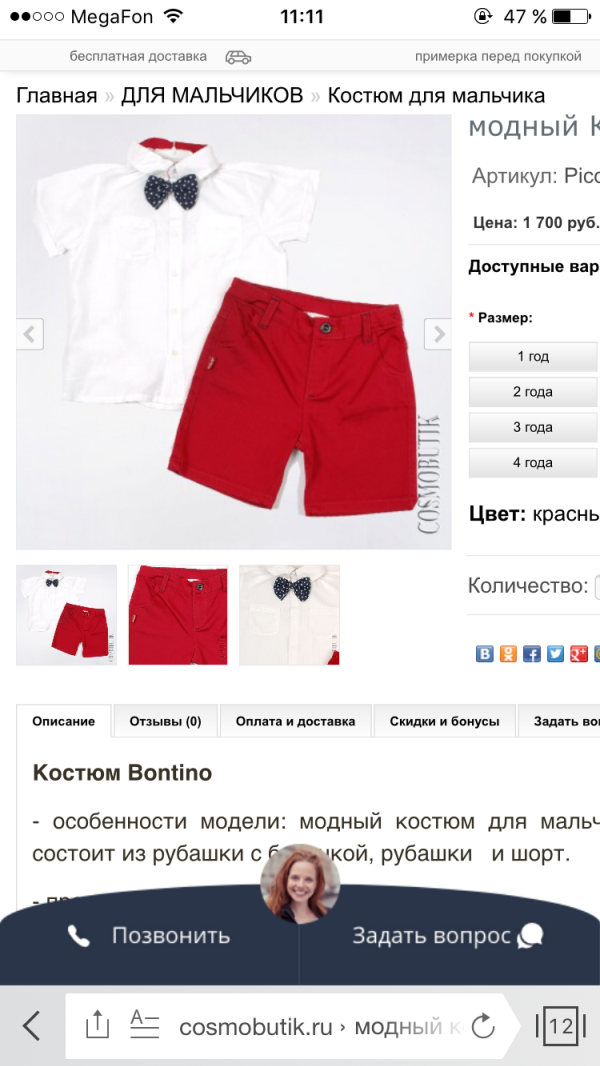
Task: Open browser share icon
Action: click(x=97, y=1025)
